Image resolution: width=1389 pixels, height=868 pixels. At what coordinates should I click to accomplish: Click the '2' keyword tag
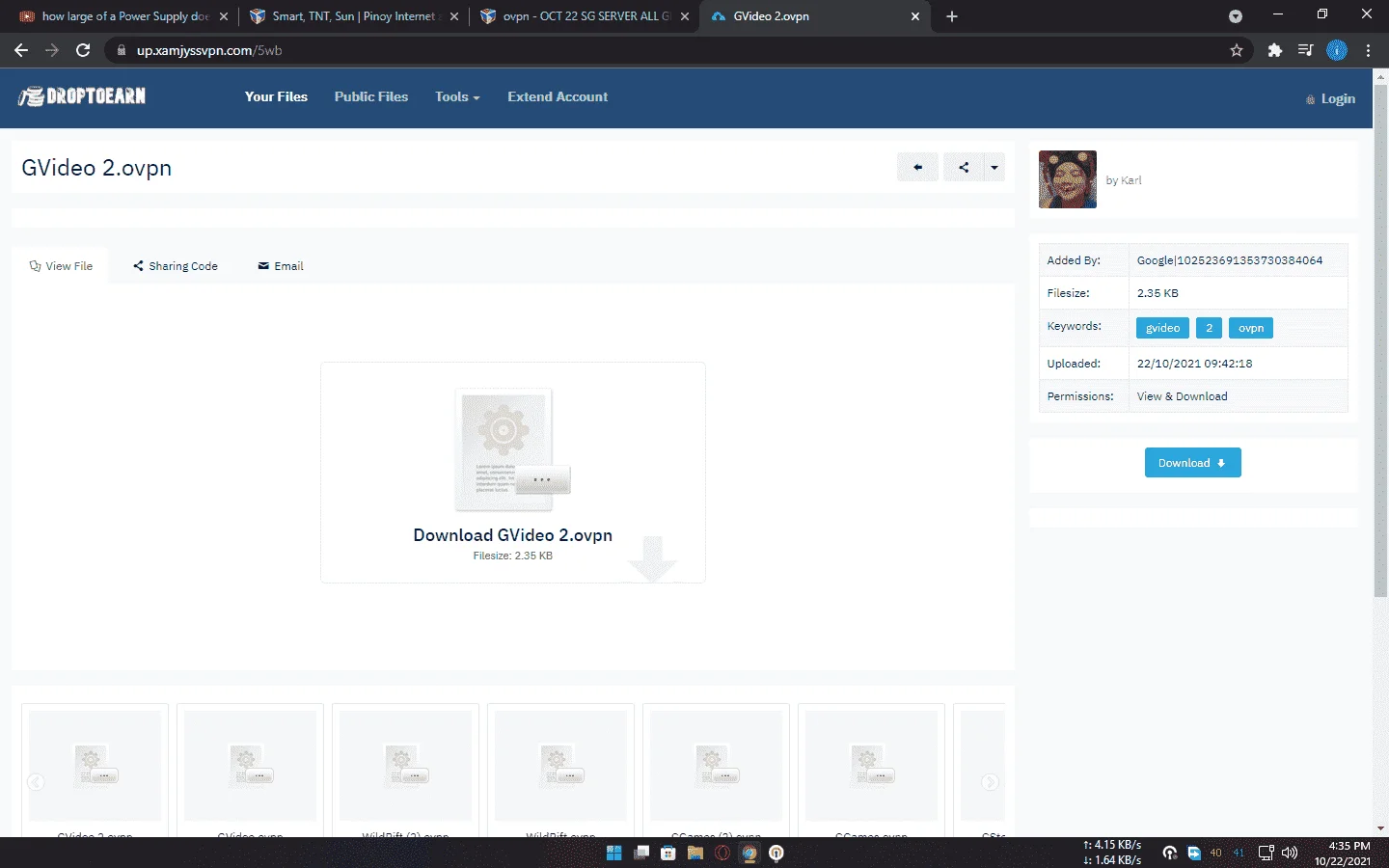pyautogui.click(x=1209, y=328)
